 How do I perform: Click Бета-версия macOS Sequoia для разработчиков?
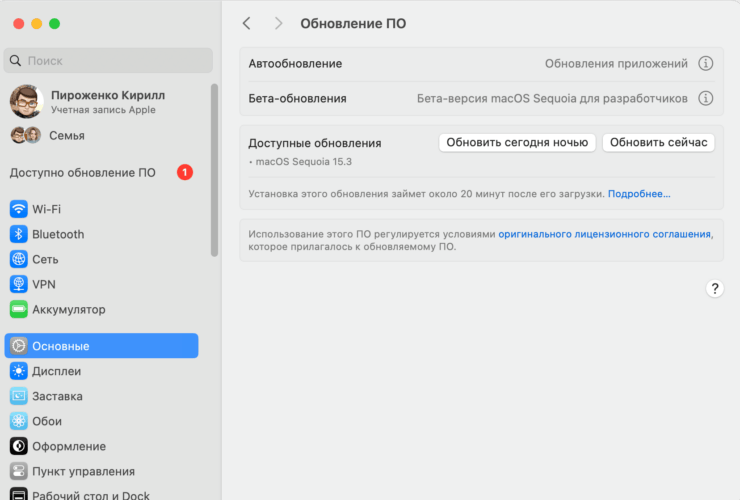point(552,98)
